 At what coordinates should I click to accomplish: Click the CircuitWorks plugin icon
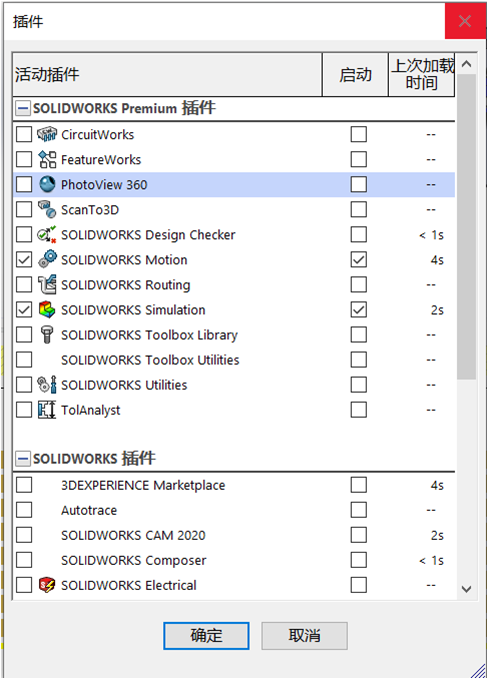[x=47, y=134]
